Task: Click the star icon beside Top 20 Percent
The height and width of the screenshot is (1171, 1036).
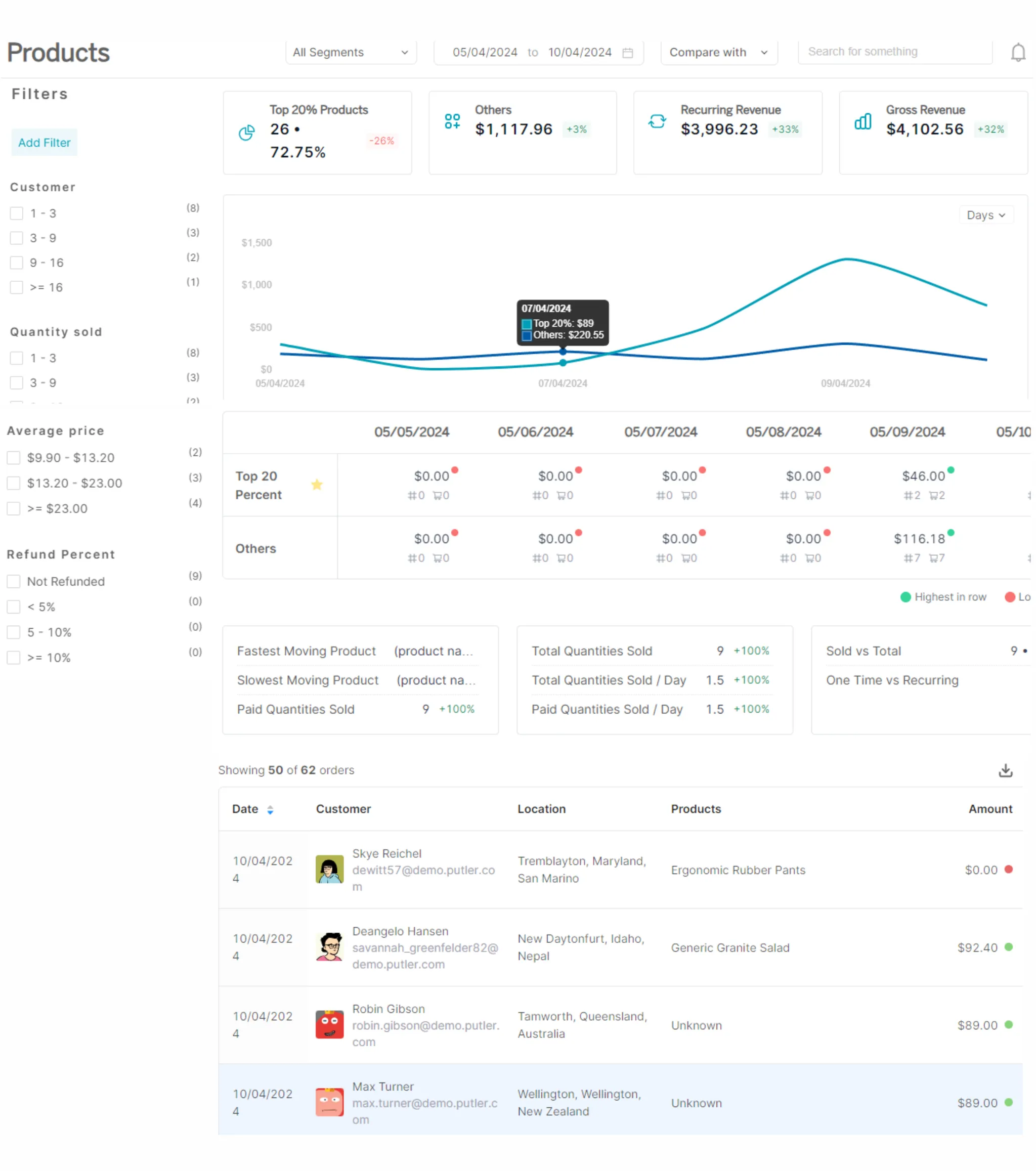Action: point(318,486)
